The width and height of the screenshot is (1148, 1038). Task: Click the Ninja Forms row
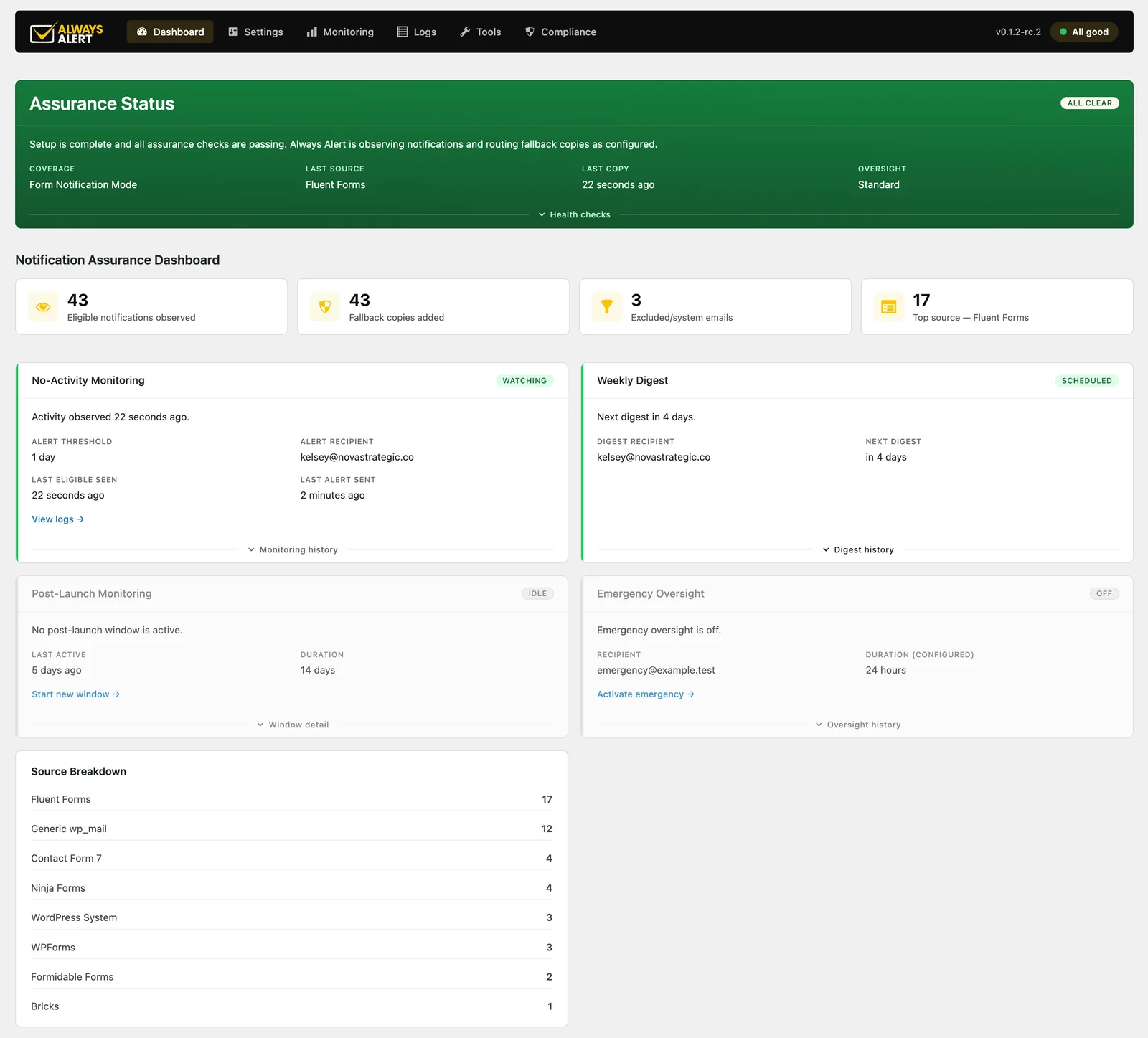291,888
